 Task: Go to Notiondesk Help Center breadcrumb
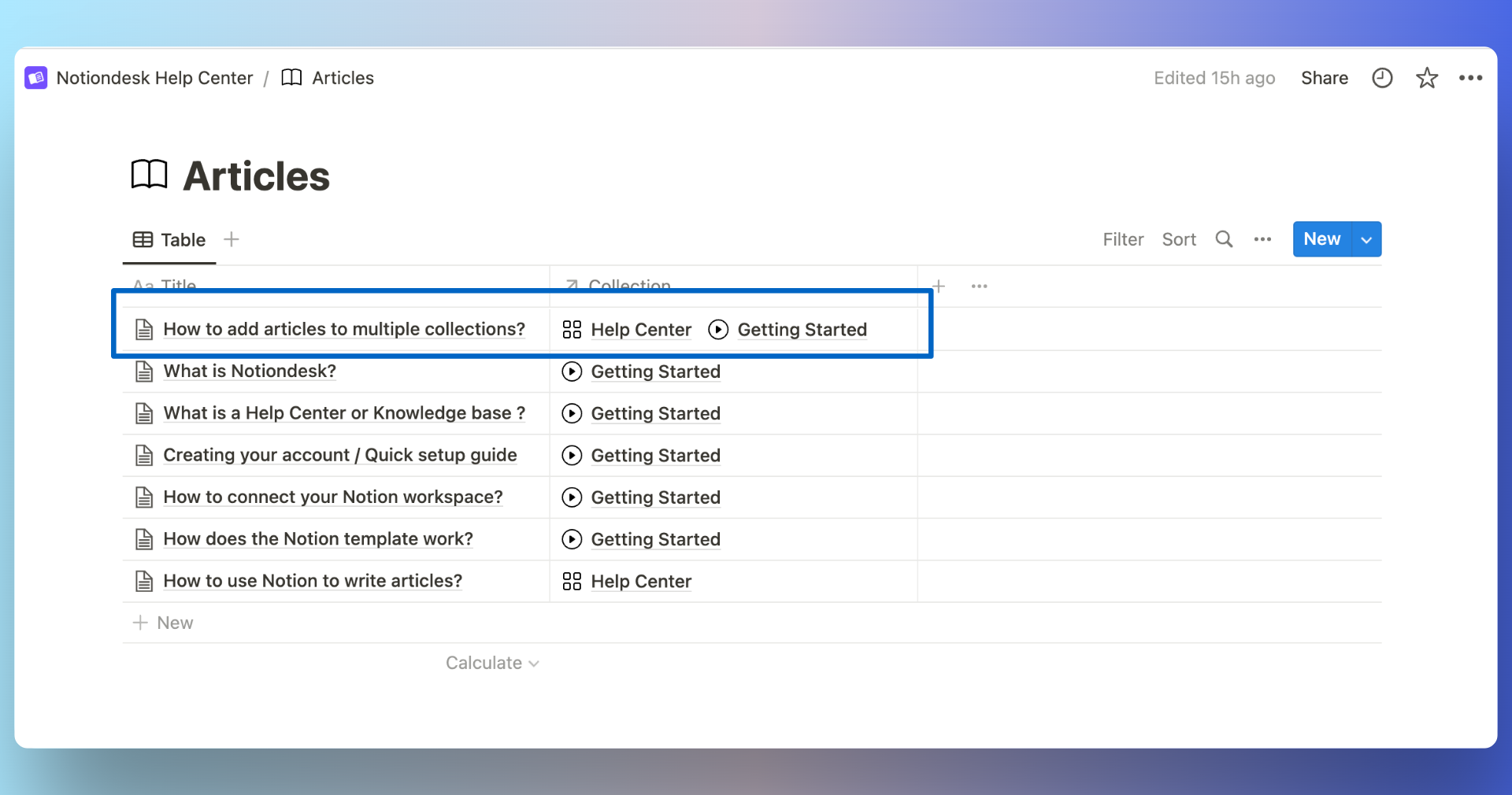154,78
